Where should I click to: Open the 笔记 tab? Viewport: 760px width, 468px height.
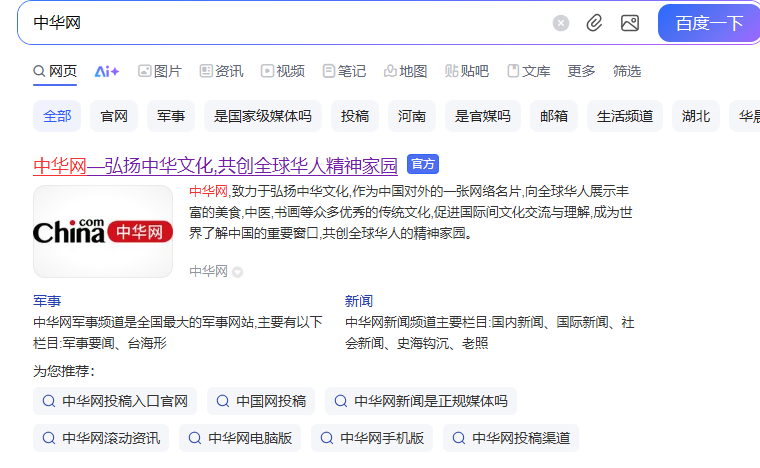tap(344, 71)
